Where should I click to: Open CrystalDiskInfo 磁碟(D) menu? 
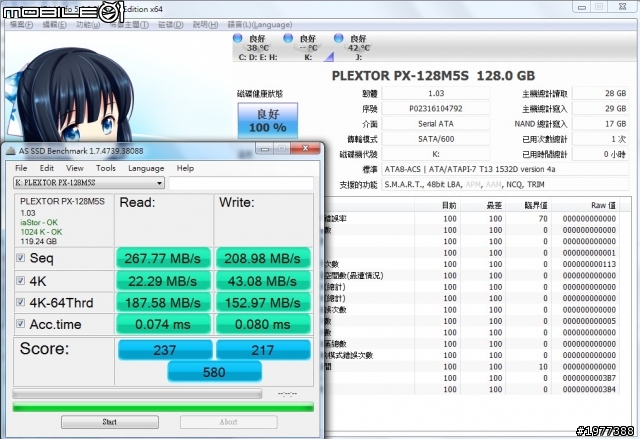(171, 24)
